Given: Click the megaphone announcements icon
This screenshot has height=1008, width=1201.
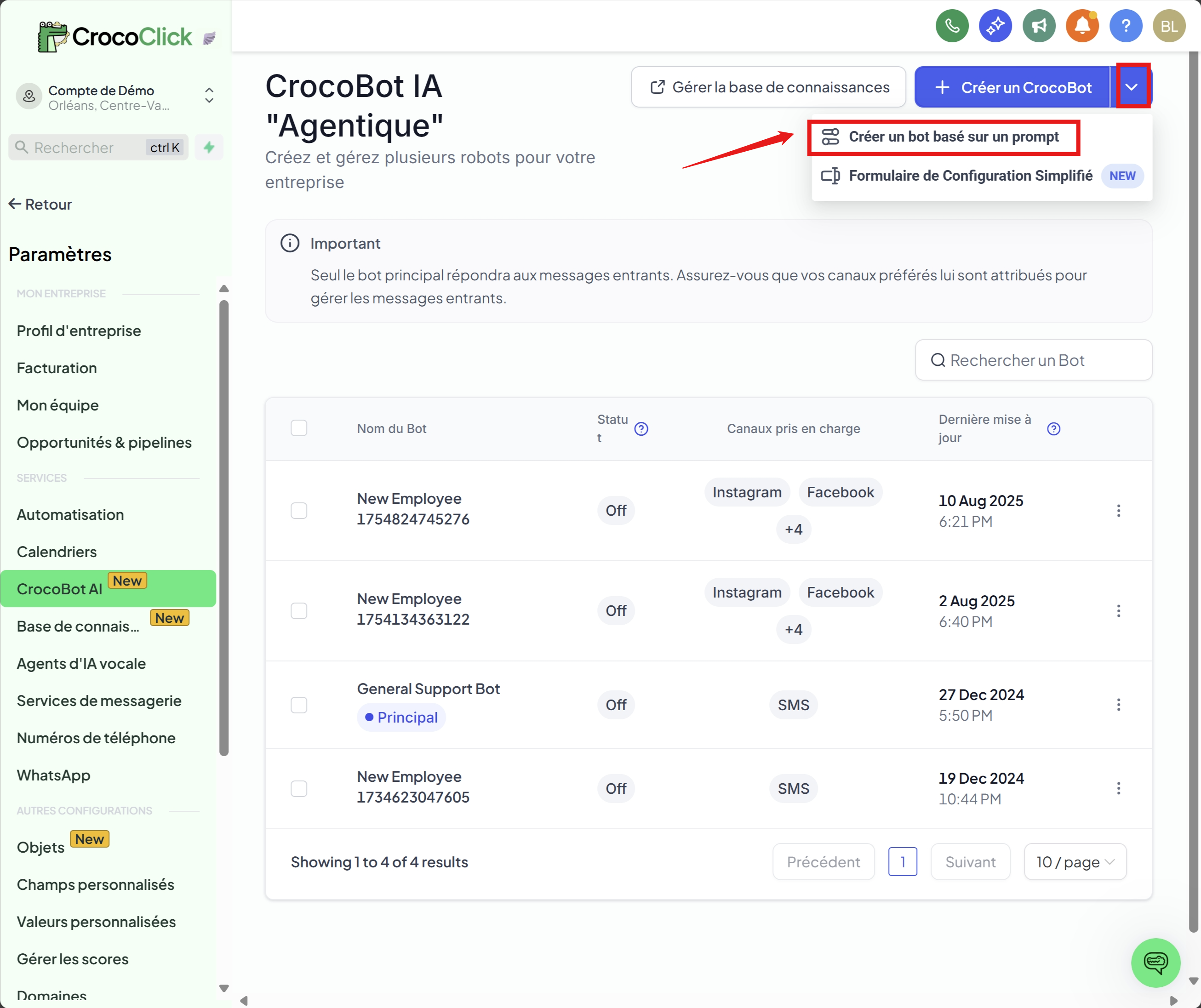Looking at the screenshot, I should (x=1039, y=26).
